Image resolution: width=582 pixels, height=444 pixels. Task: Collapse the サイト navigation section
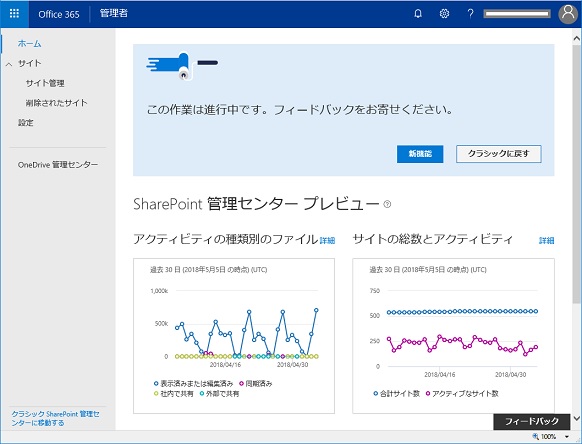pos(9,64)
